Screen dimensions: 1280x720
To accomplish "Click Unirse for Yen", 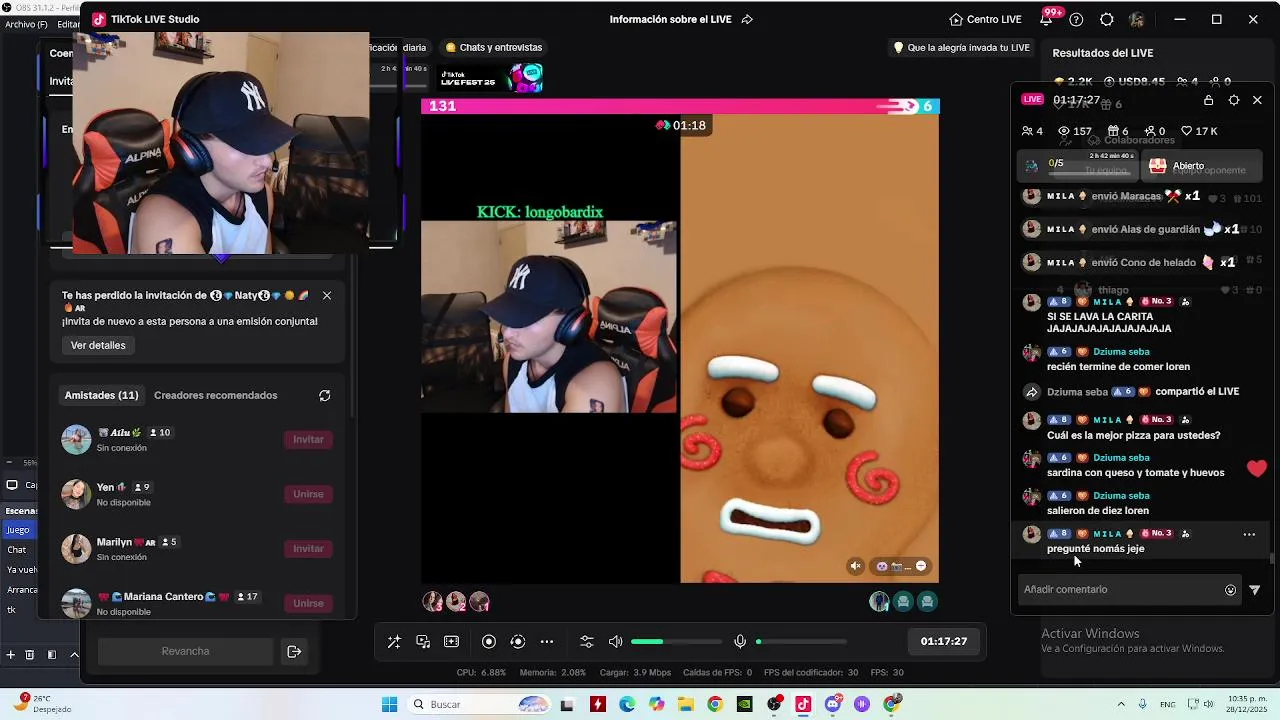I will coord(308,494).
